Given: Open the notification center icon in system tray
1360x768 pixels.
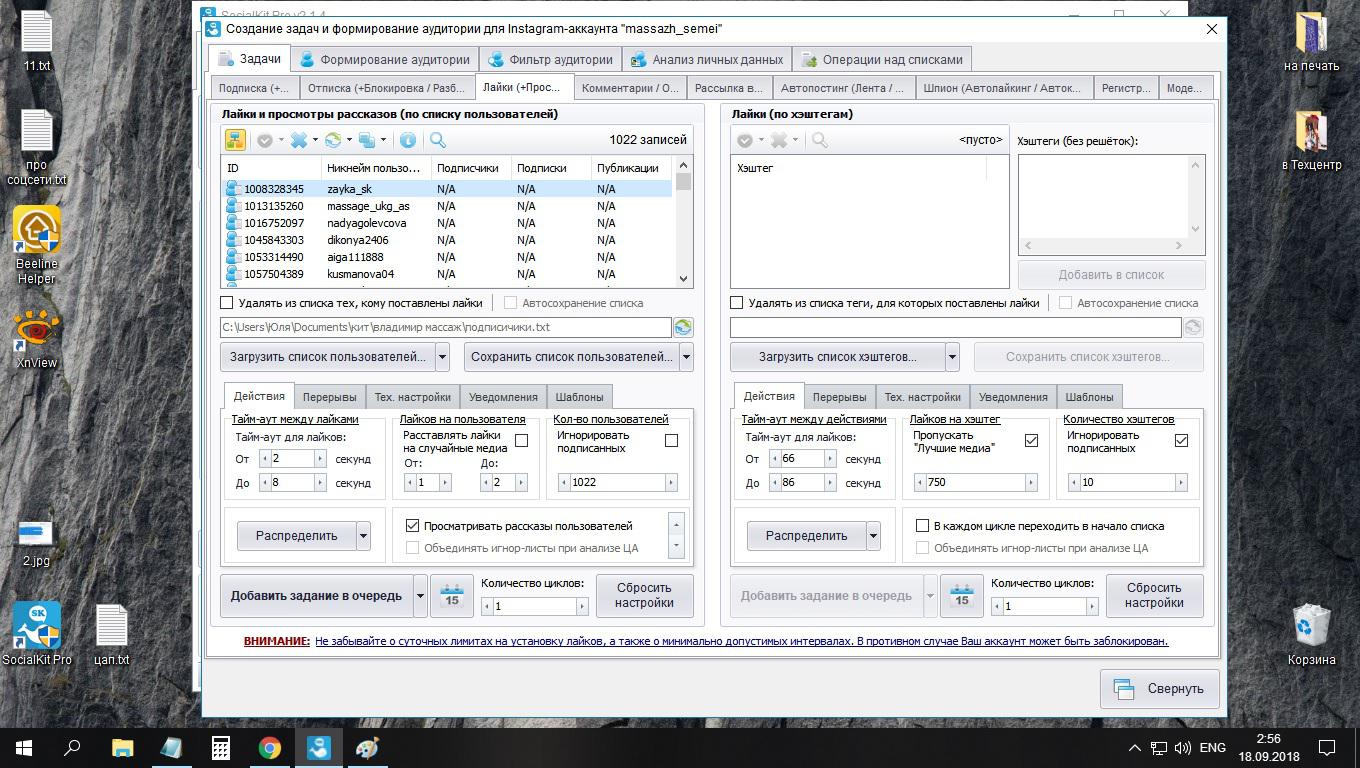Looking at the screenshot, I should click(1327, 747).
